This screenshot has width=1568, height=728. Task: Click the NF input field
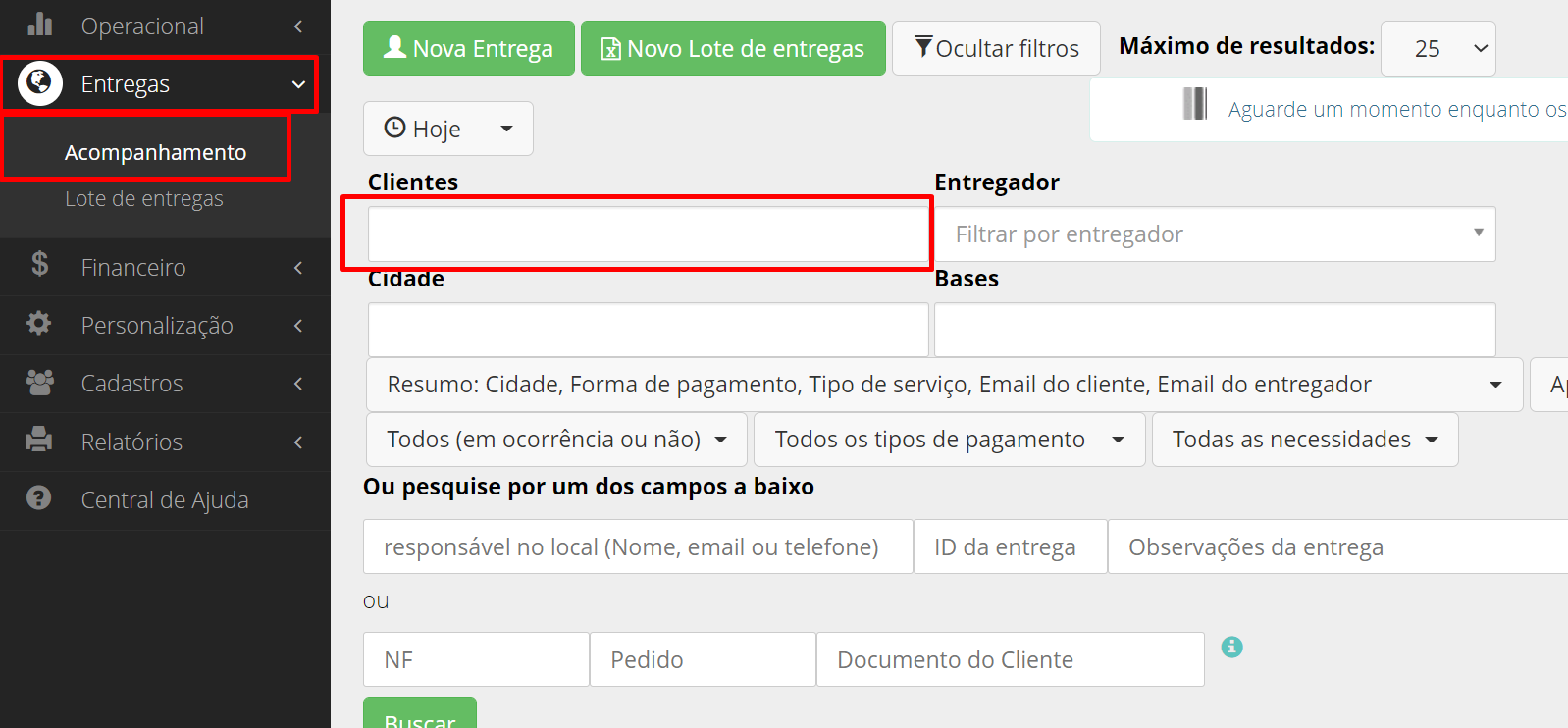(x=476, y=659)
